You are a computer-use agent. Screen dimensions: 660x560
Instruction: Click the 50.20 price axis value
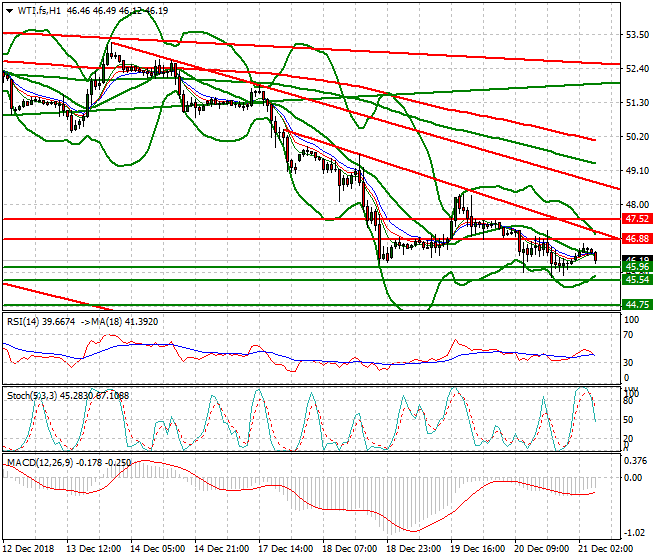(637, 136)
